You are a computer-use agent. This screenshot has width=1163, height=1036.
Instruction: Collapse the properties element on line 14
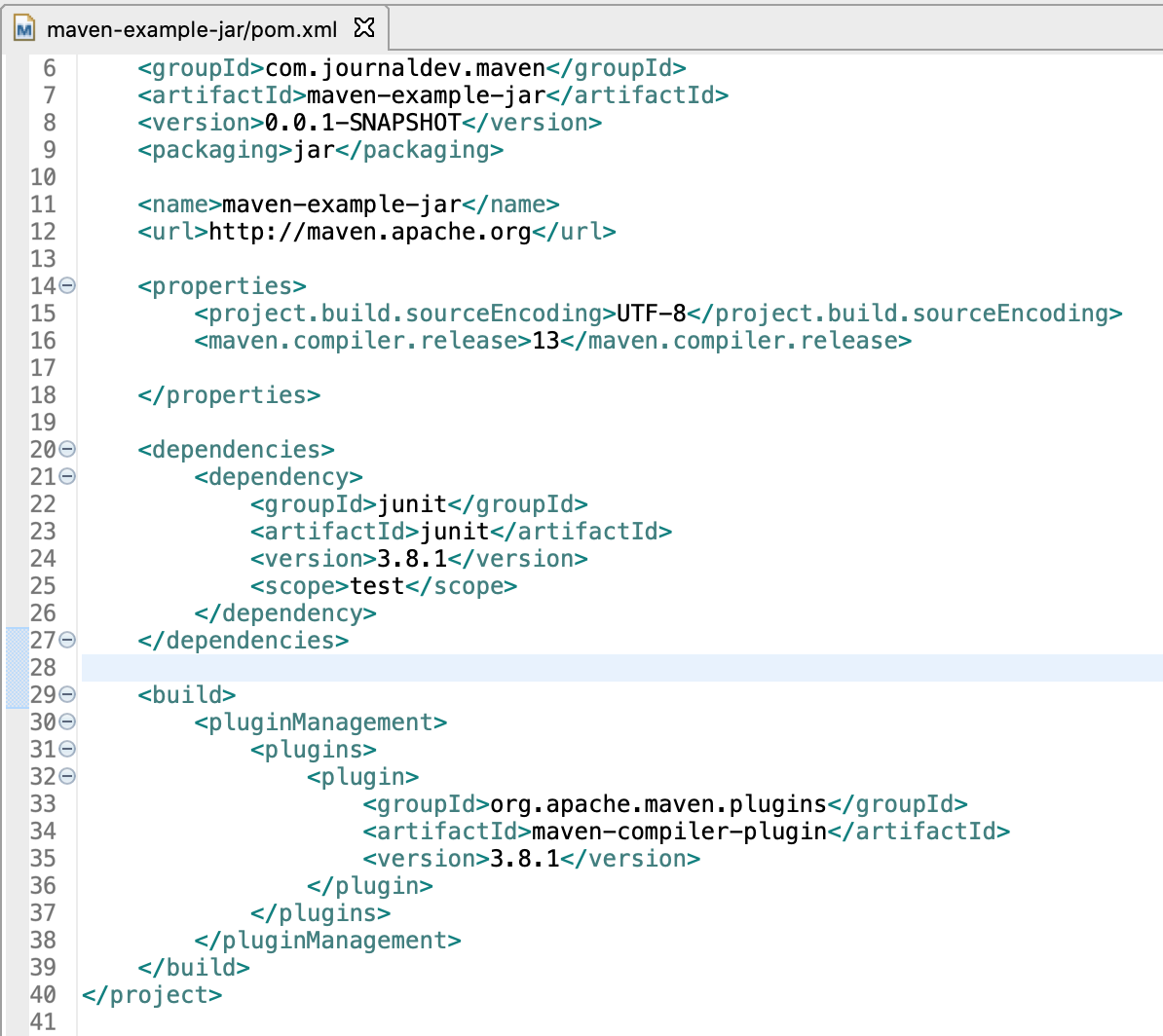pos(67,285)
